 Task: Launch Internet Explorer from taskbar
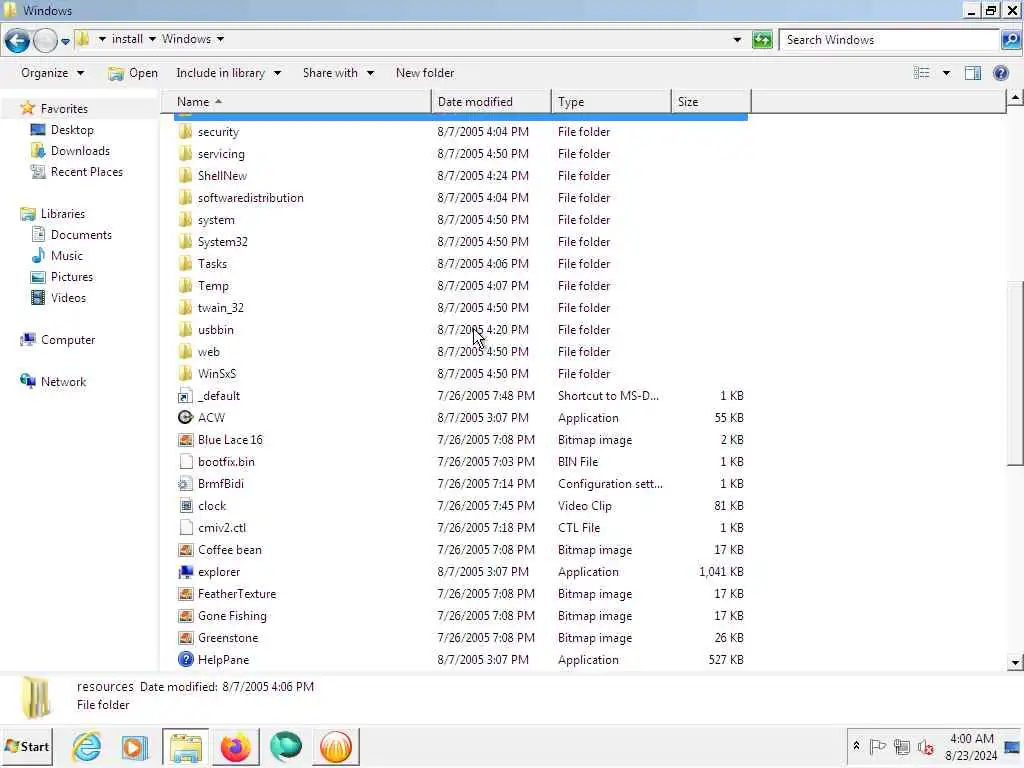(86, 746)
